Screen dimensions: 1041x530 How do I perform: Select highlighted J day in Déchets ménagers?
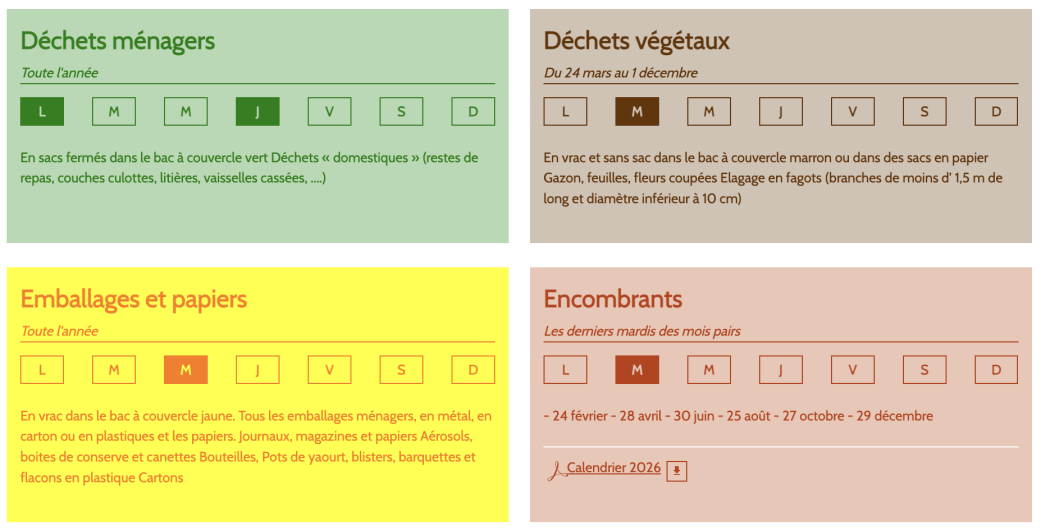(258, 112)
